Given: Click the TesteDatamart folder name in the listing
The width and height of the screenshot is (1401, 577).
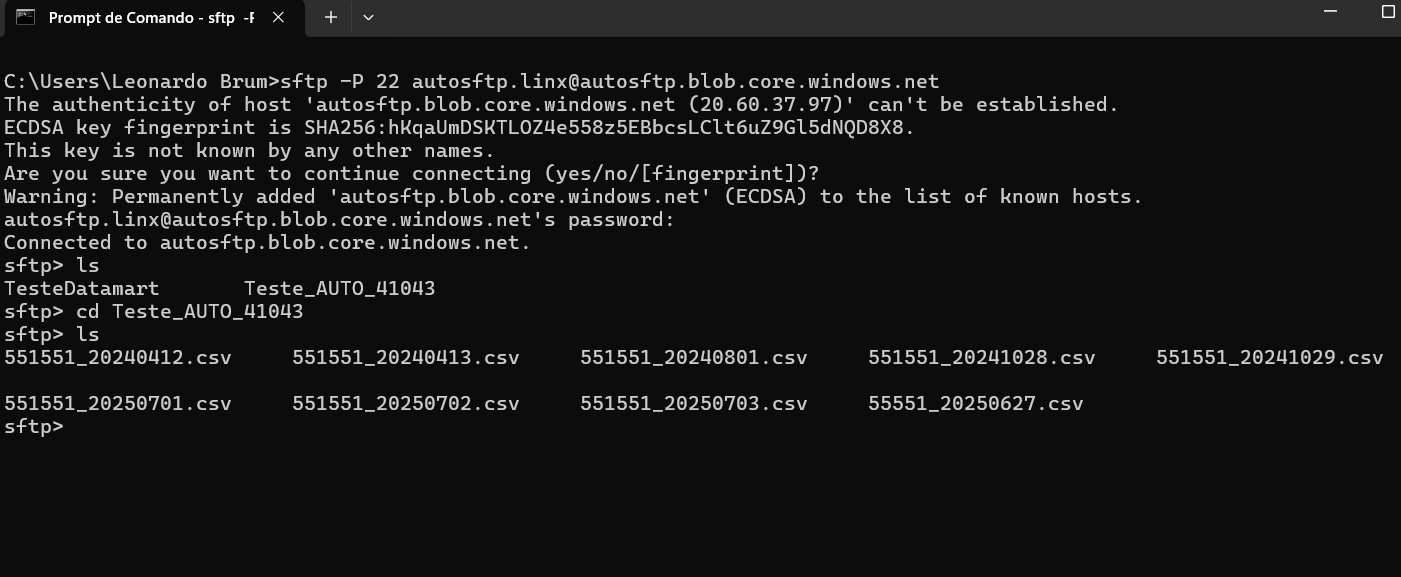Looking at the screenshot, I should (82, 289).
